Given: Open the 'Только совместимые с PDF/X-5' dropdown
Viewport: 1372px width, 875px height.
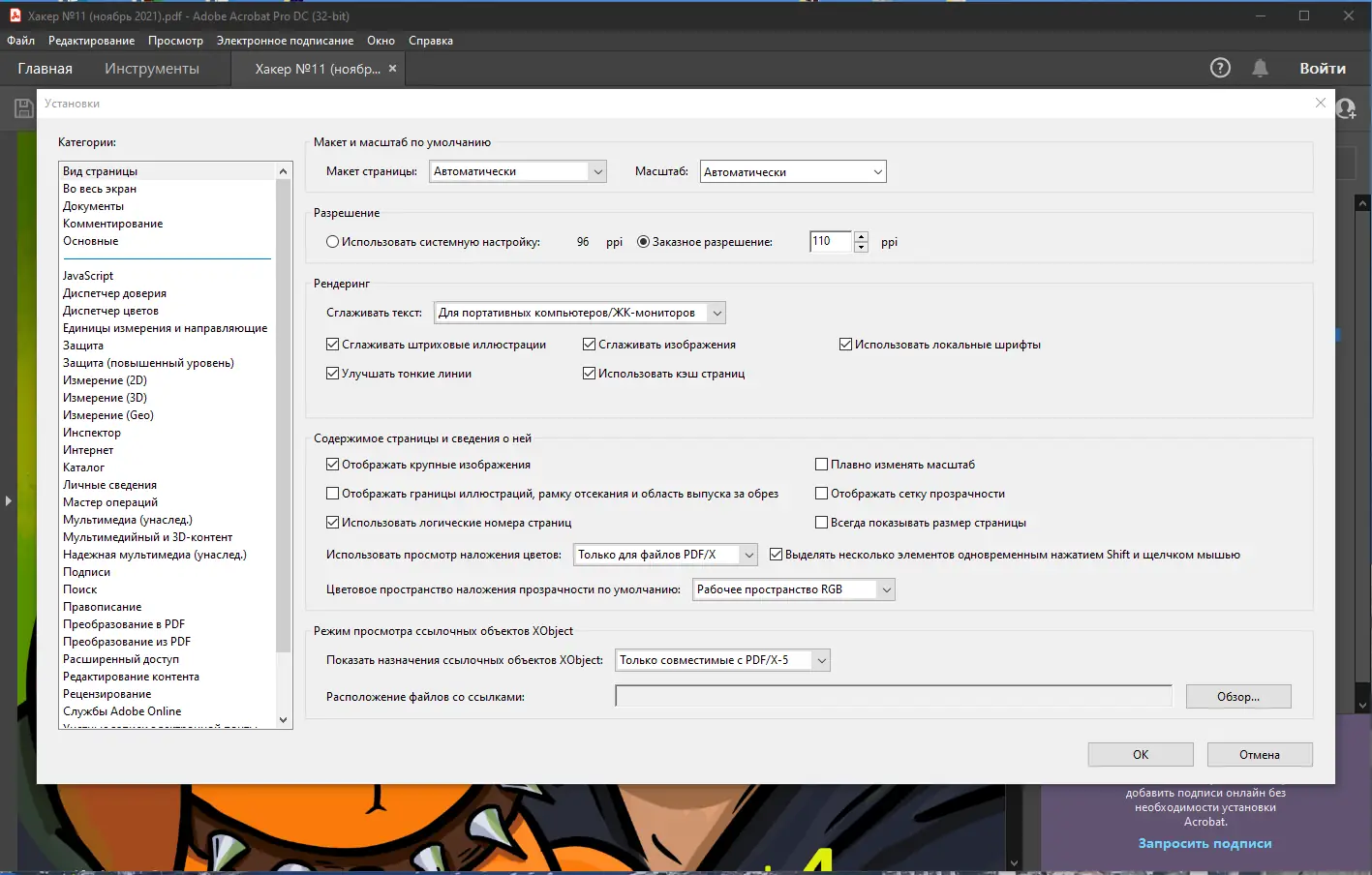Looking at the screenshot, I should pyautogui.click(x=723, y=660).
